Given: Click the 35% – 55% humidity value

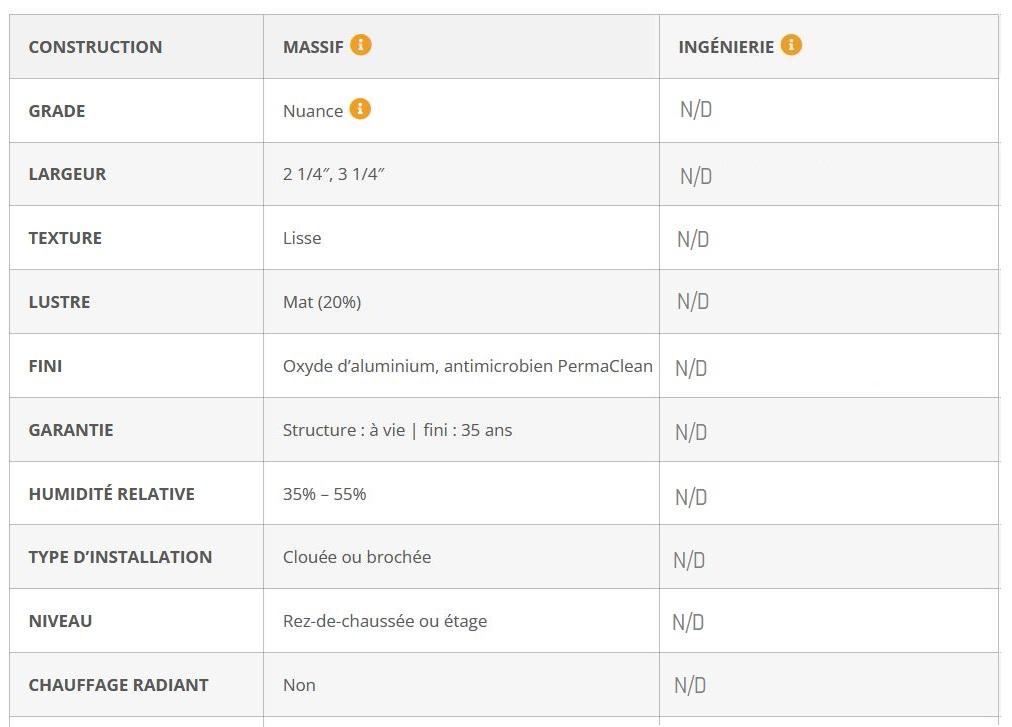Looking at the screenshot, I should click(x=325, y=494).
